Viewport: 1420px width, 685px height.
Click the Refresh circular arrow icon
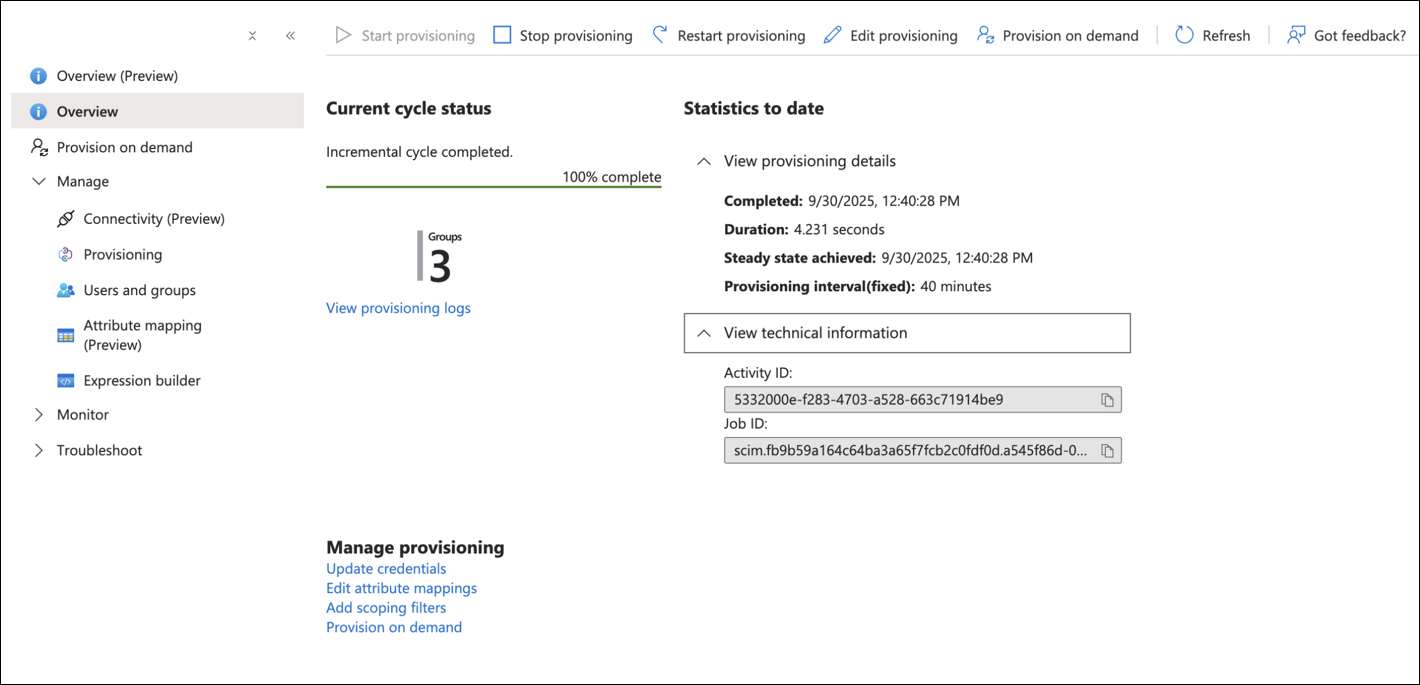click(1184, 36)
